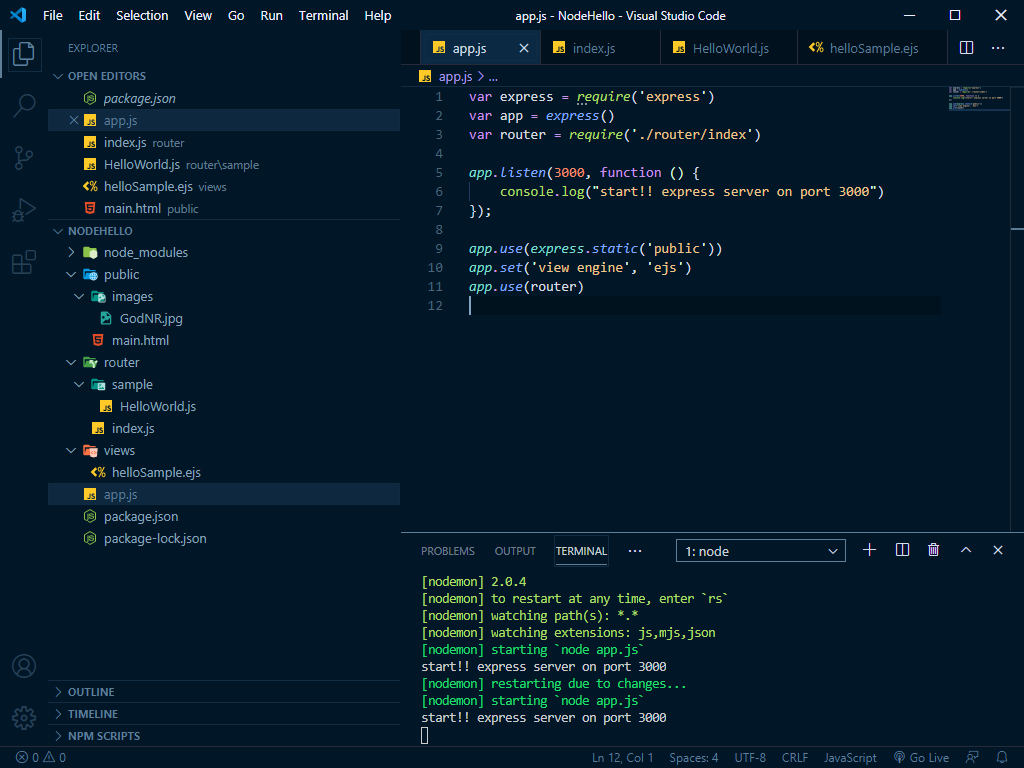Viewport: 1024px width, 768px height.
Task: Open GodNR.jpg in the file tree
Action: [224, 319]
